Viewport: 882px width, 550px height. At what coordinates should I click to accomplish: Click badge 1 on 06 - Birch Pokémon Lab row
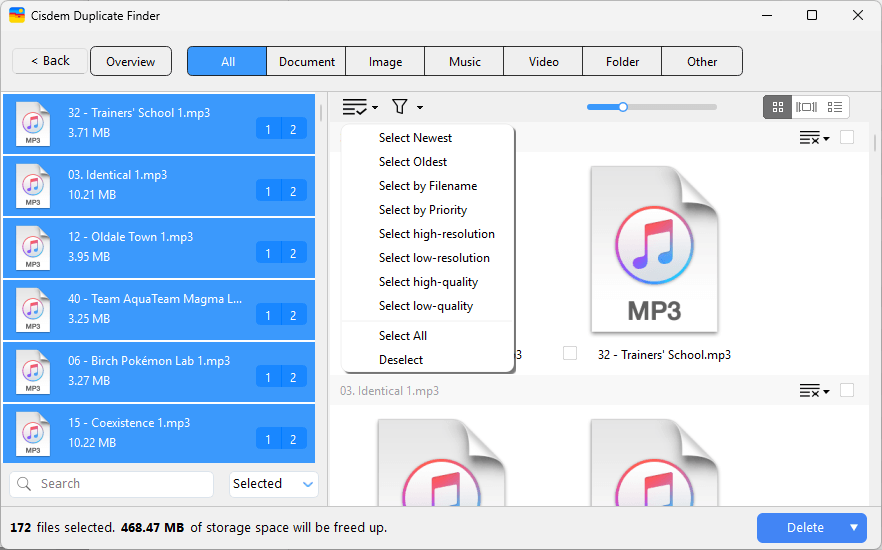(268, 377)
